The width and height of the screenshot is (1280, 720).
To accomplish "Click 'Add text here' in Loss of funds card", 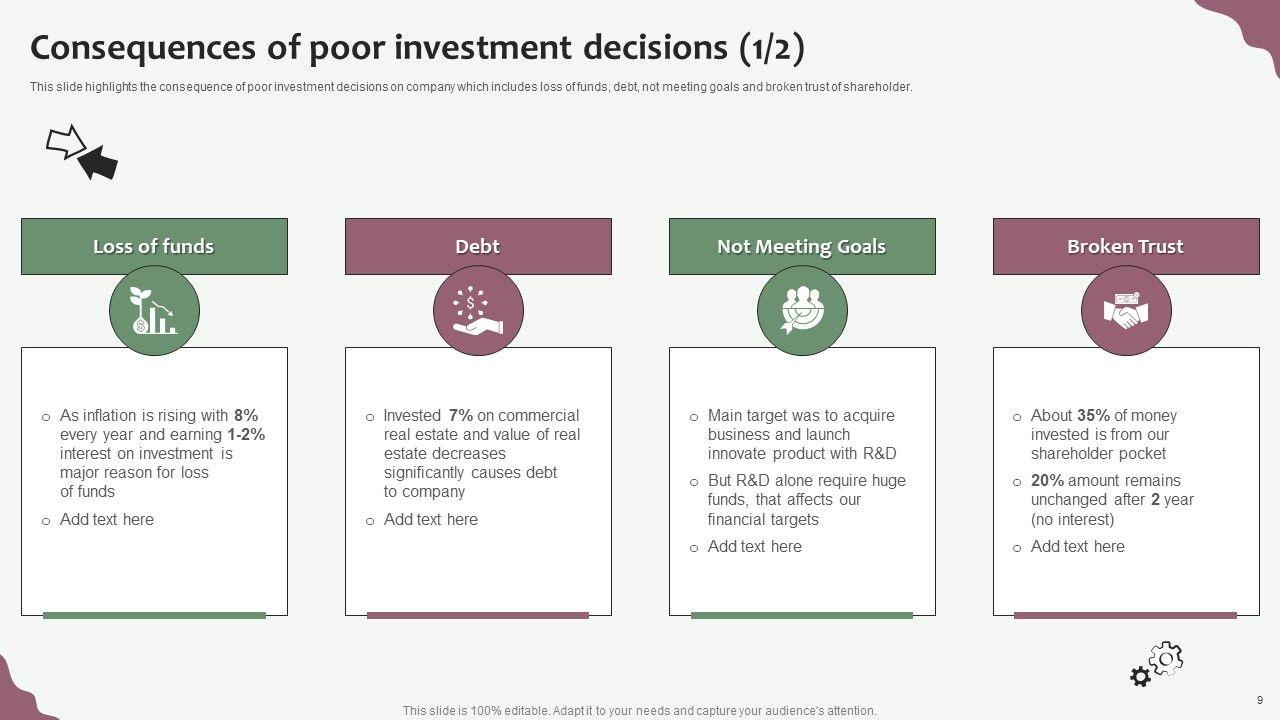I will click(107, 519).
